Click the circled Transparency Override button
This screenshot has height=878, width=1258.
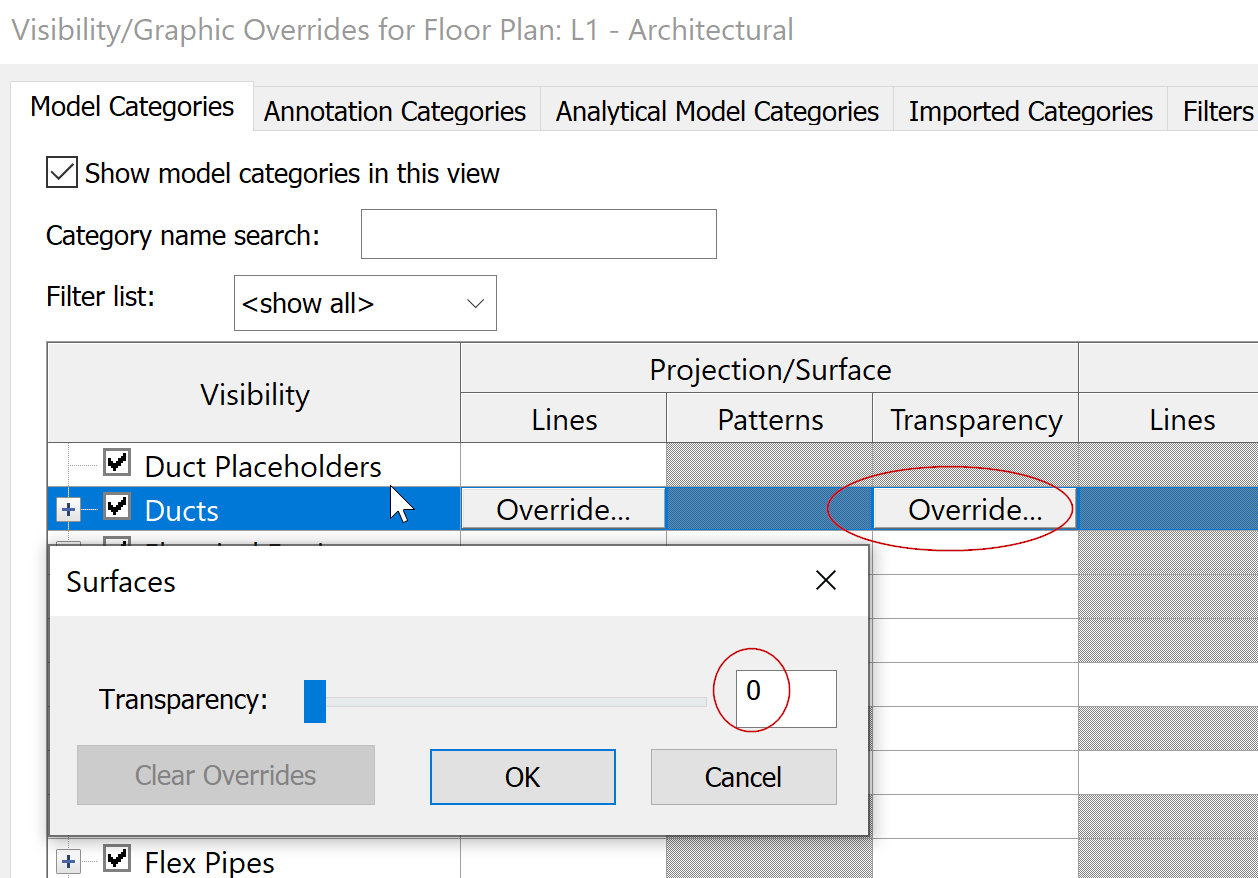(x=973, y=508)
